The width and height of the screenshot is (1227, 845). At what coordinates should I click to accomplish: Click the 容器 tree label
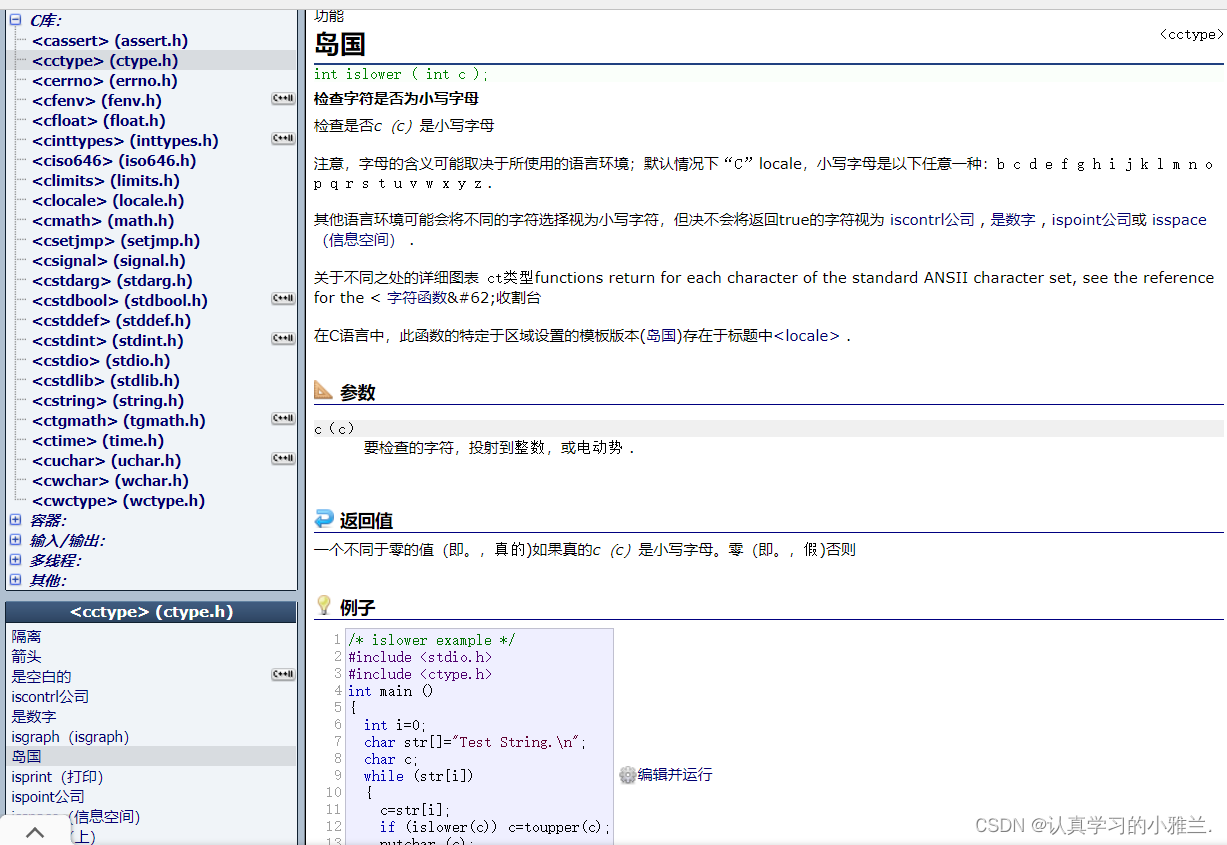coord(47,520)
